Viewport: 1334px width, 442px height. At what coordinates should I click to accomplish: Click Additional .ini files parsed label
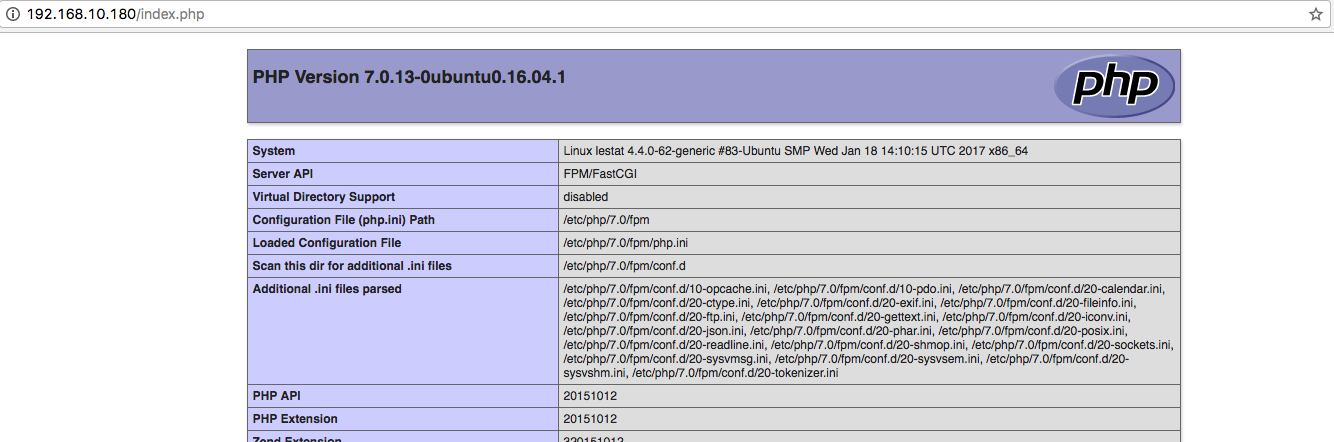(327, 289)
